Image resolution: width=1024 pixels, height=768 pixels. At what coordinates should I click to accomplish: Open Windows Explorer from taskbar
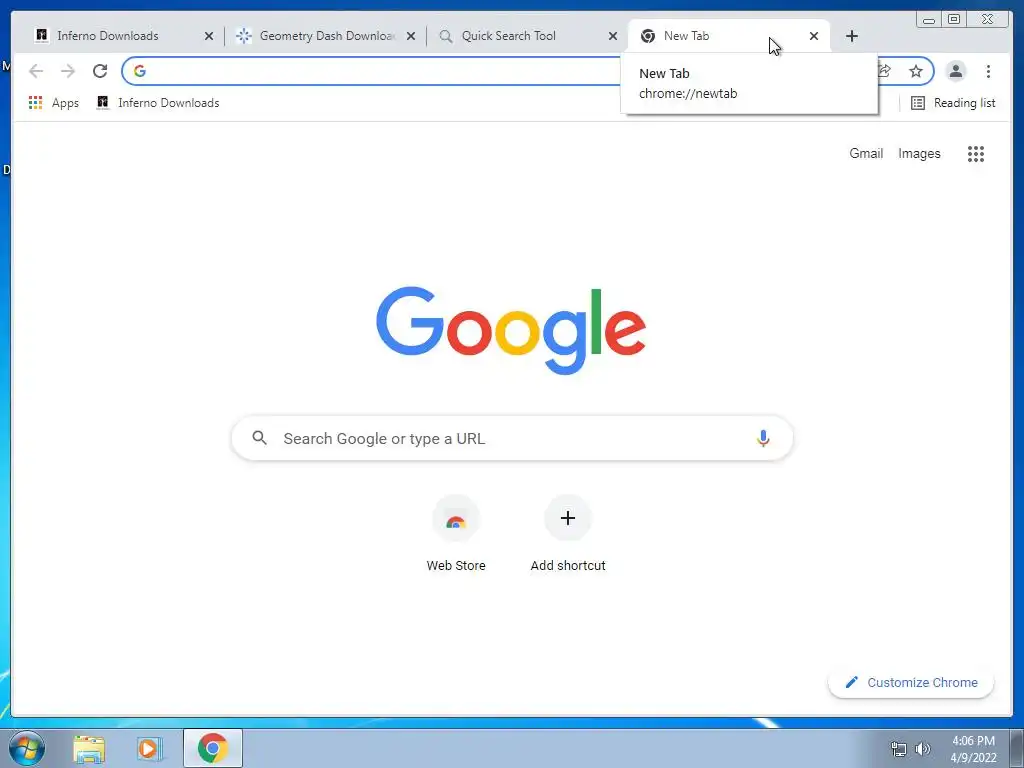[89, 748]
